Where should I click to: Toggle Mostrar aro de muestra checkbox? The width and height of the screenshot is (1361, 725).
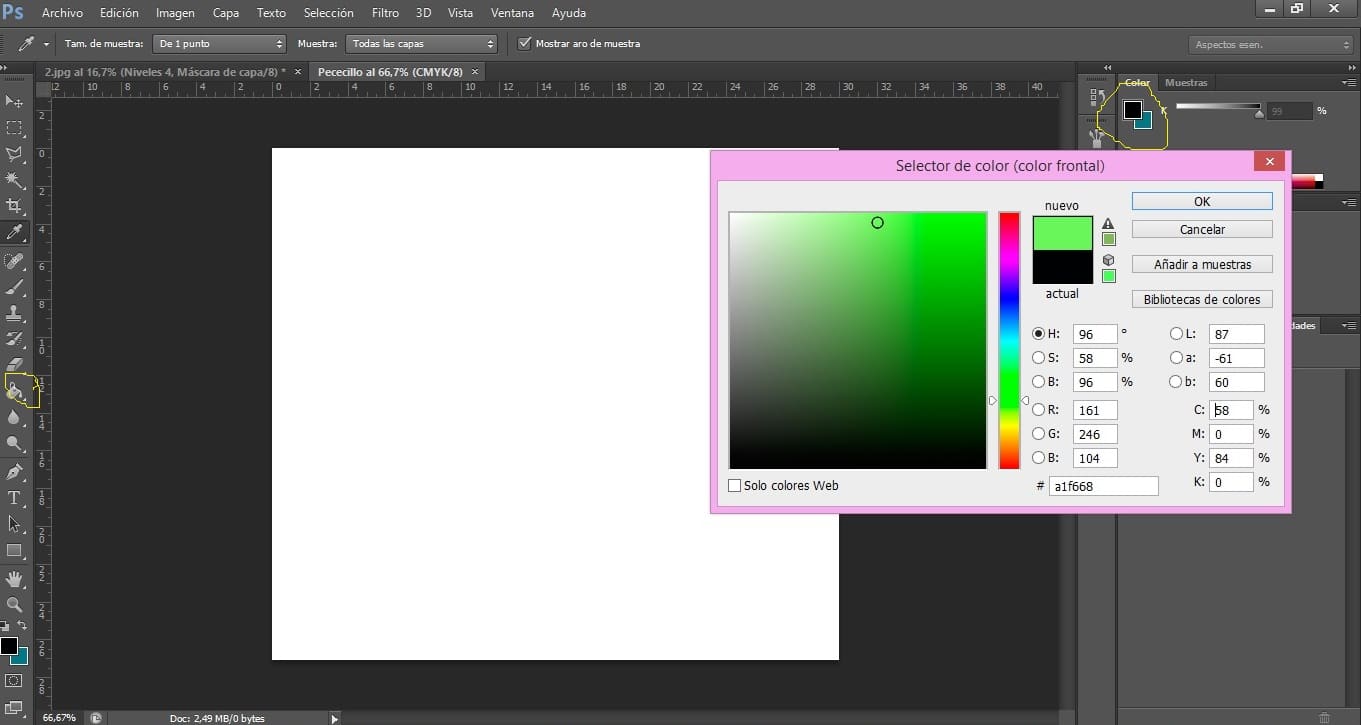pos(524,43)
